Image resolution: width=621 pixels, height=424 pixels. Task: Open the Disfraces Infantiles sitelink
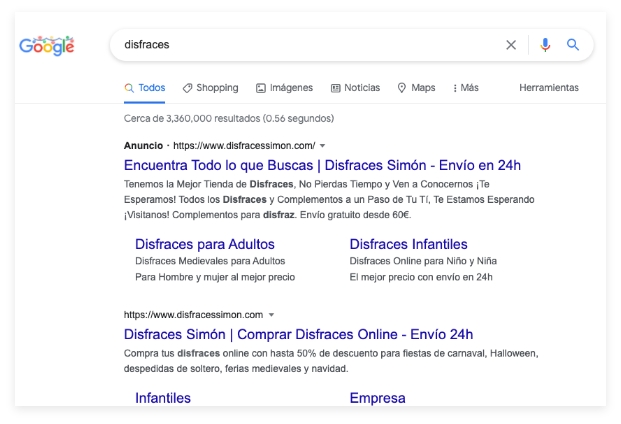pos(408,244)
